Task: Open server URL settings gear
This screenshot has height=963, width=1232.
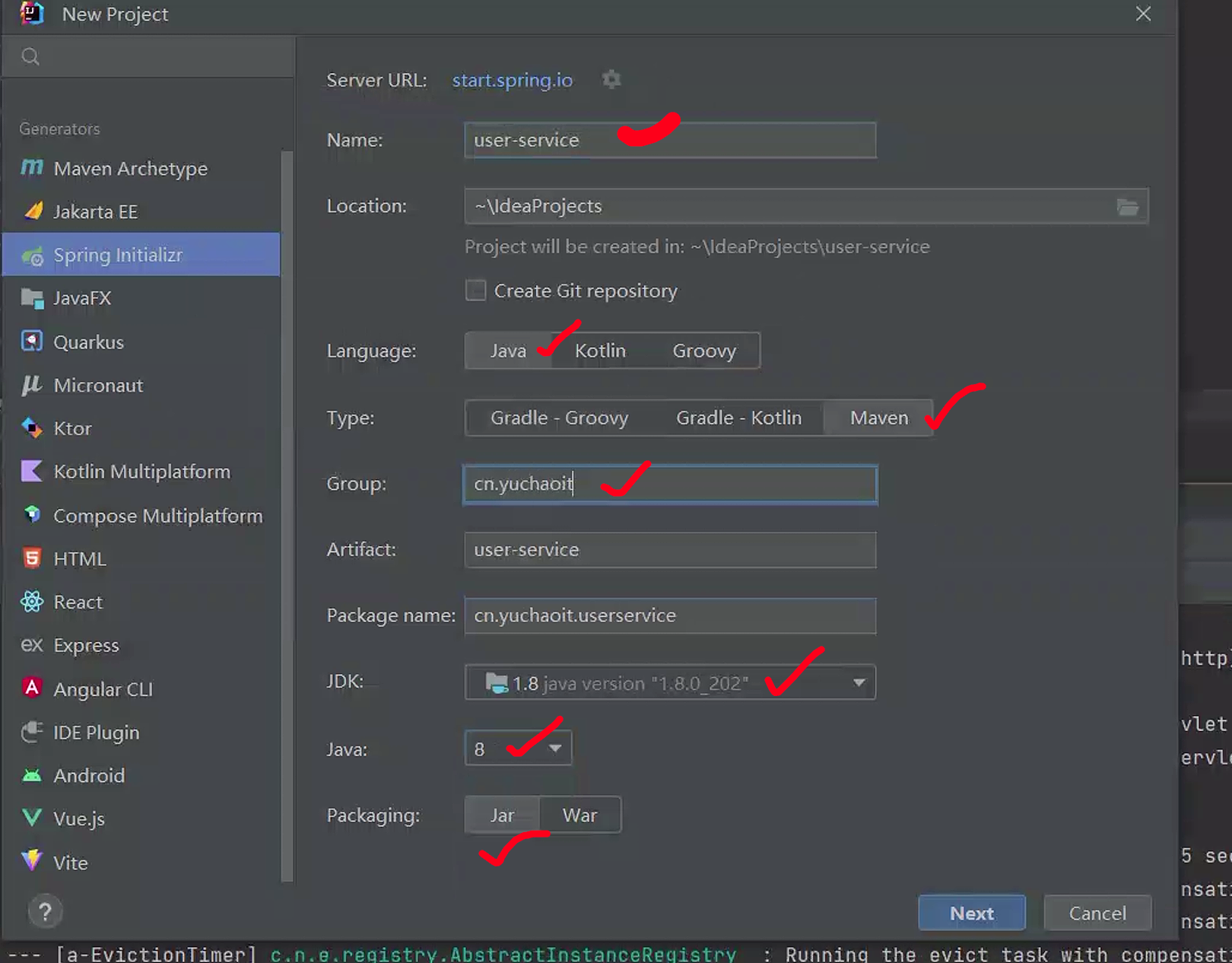Action: point(611,80)
